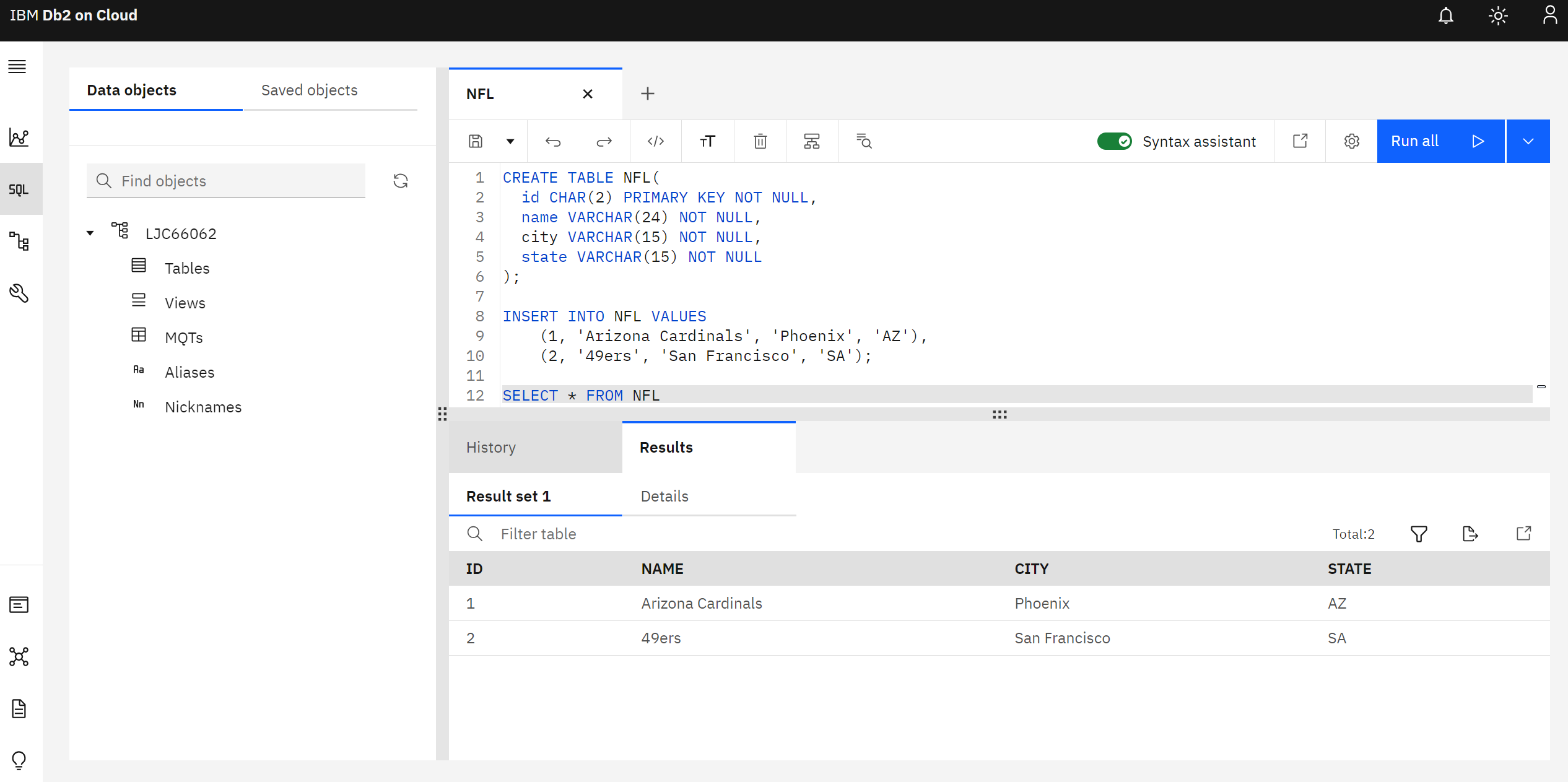Click the export results icon
The image size is (1568, 782).
pyautogui.click(x=1470, y=534)
